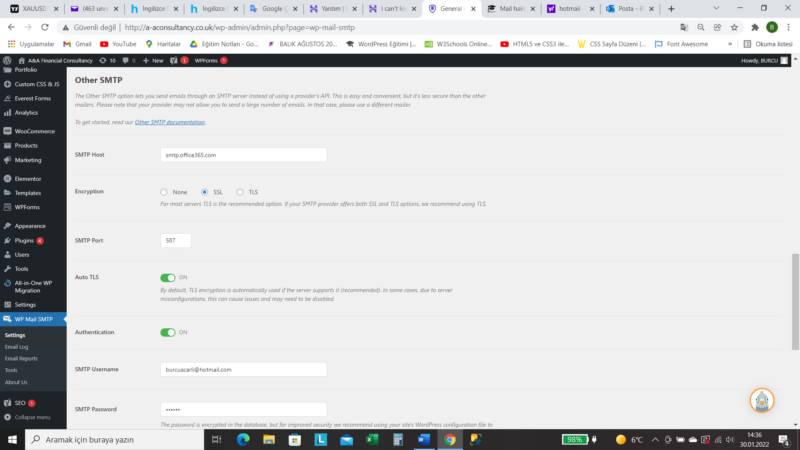
Task: Open Everest Forms in sidebar
Action: pos(33,98)
